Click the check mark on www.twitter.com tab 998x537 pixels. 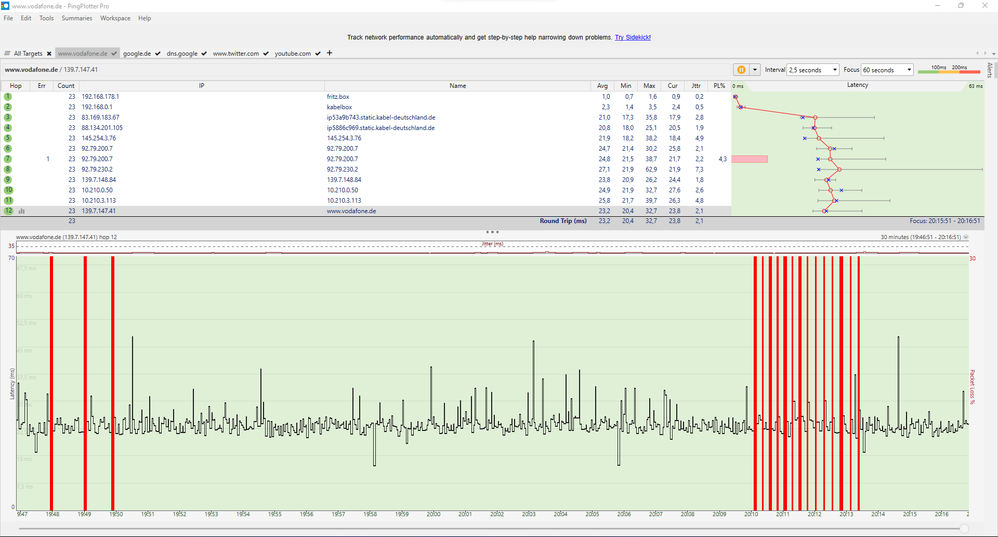(265, 53)
